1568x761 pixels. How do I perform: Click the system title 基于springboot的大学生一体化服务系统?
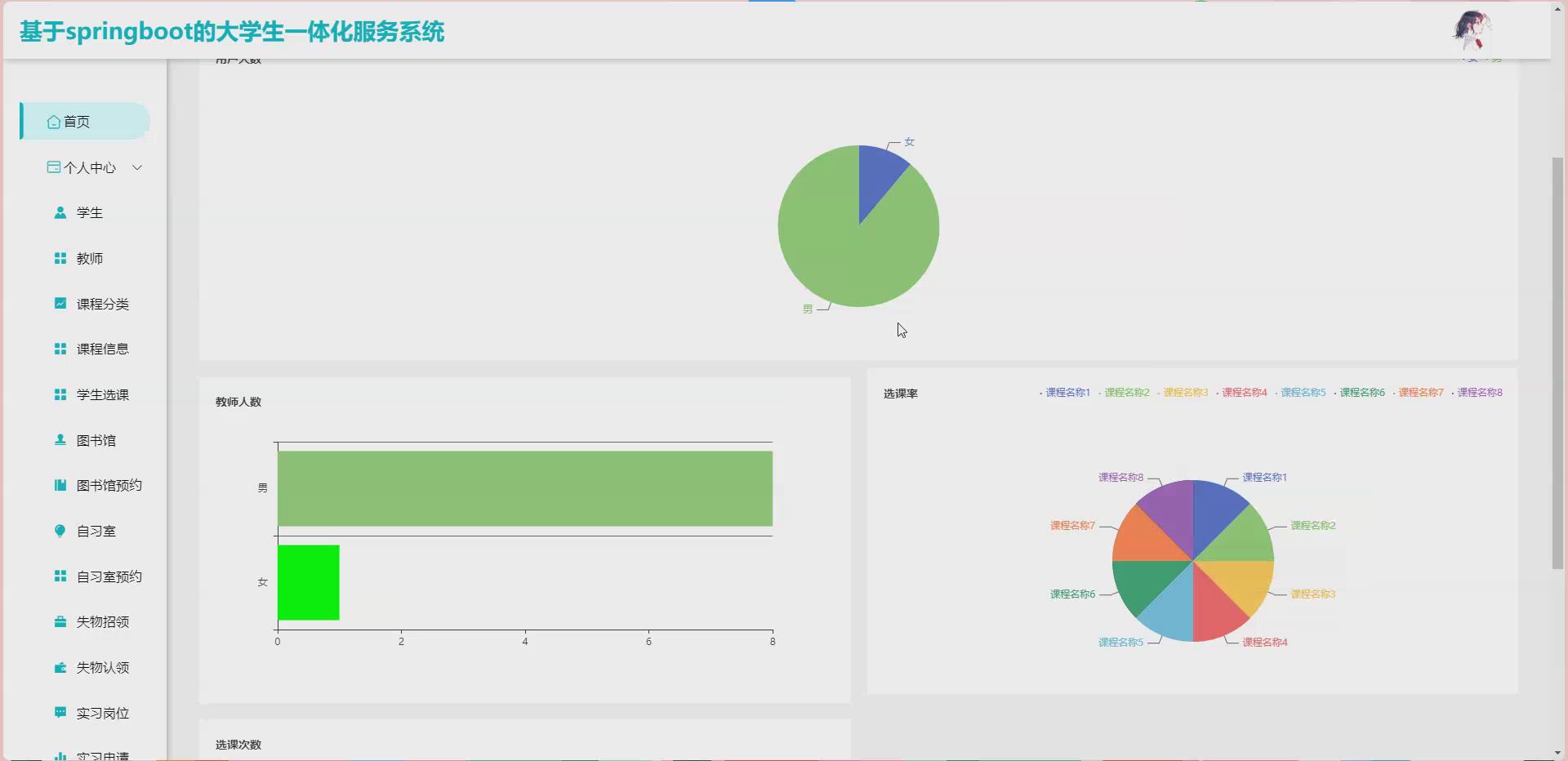click(232, 31)
